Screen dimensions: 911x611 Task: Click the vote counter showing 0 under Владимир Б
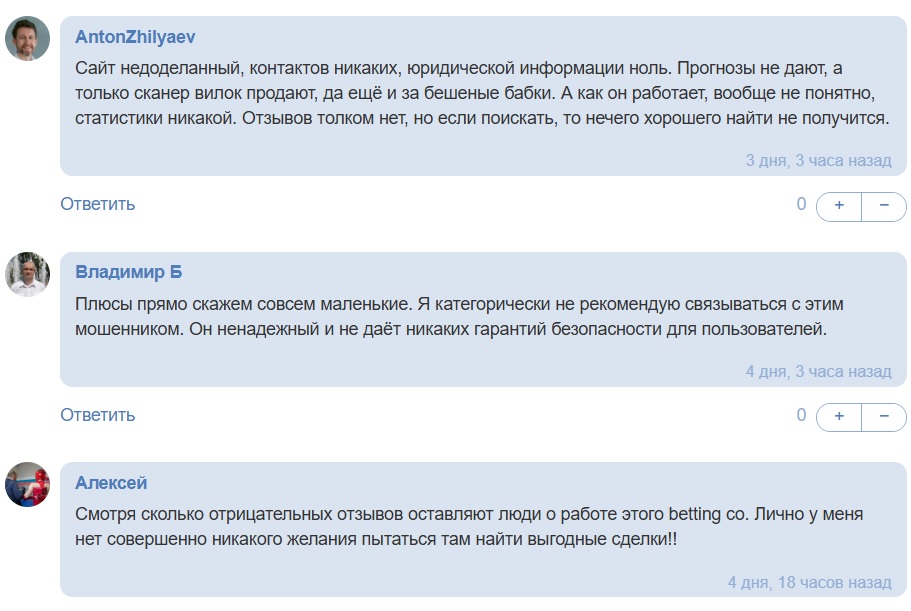[800, 414]
